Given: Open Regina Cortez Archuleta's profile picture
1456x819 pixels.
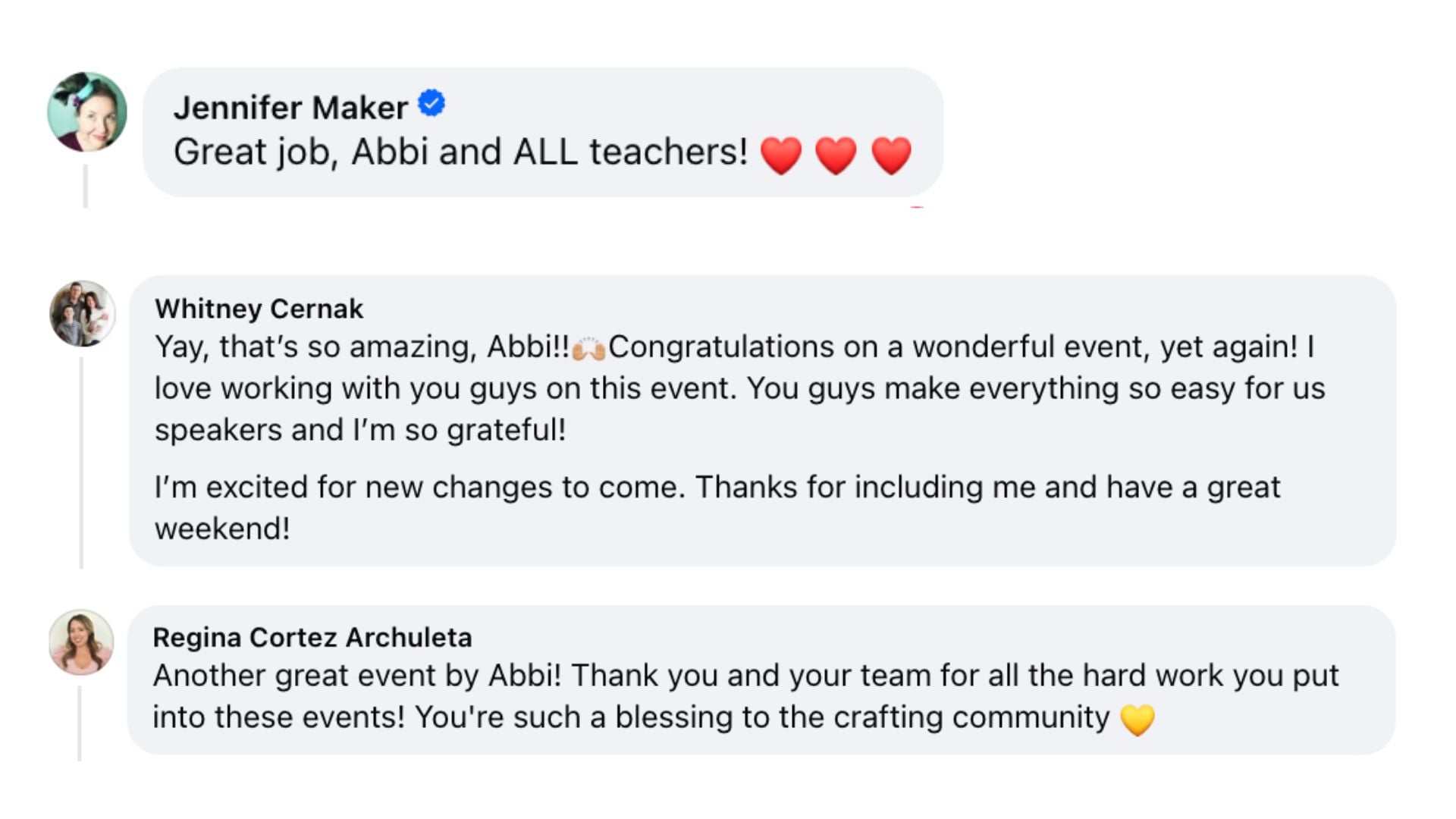Looking at the screenshot, I should pos(81,642).
